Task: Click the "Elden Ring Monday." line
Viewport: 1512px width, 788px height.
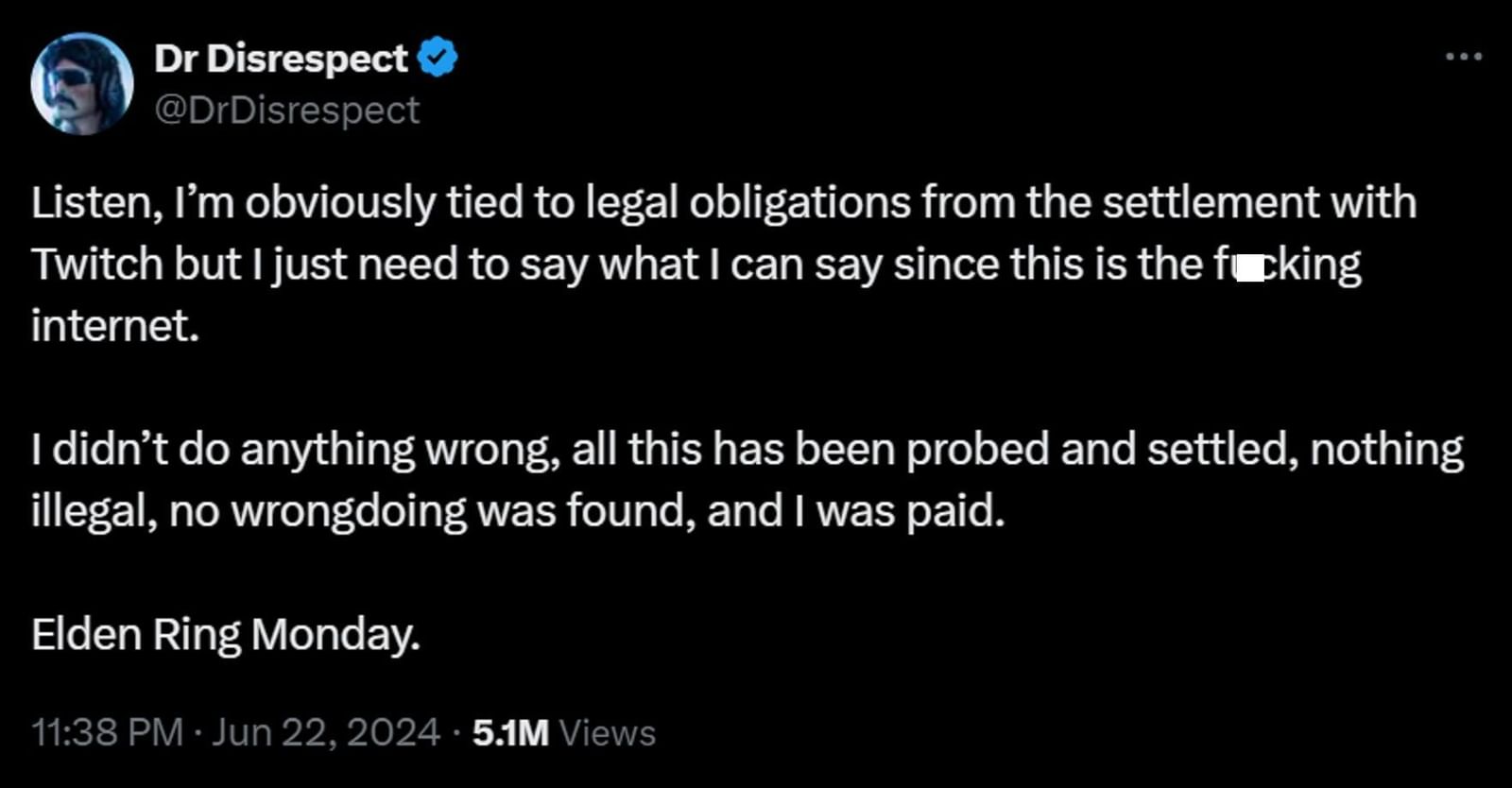Action: (225, 634)
